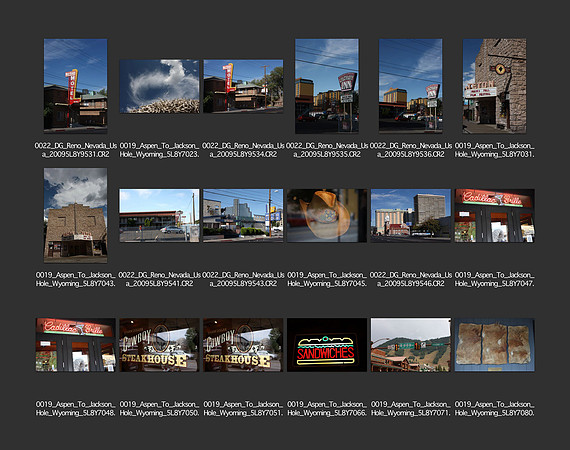Choose the Inn sign thumbnail SL8Y9535
This screenshot has height=450, width=570.
tap(327, 86)
